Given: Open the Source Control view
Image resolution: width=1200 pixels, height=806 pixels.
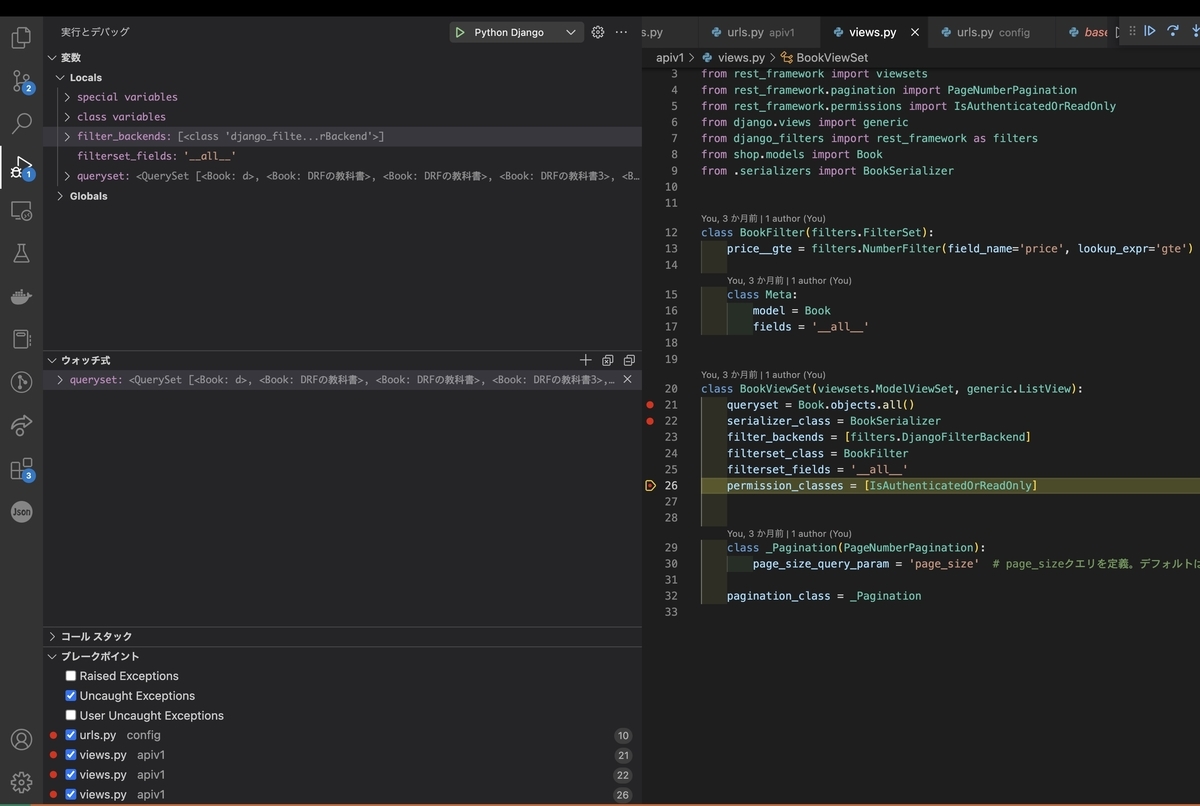Looking at the screenshot, I should [x=21, y=81].
